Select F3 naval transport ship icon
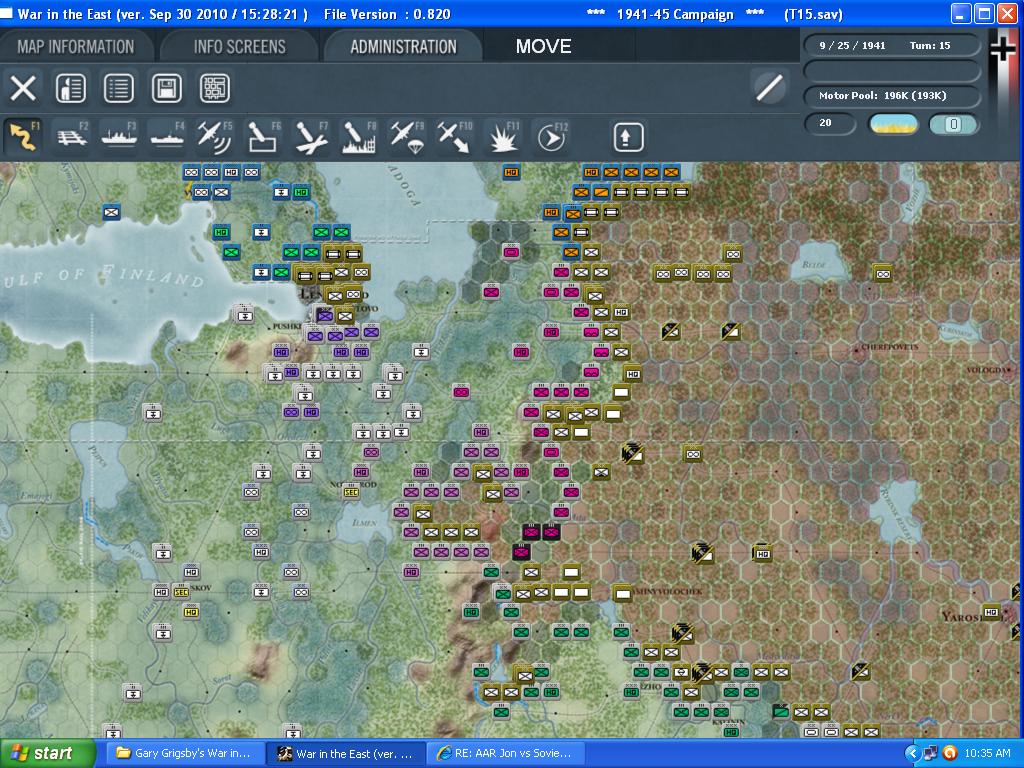The image size is (1024, 768). click(119, 137)
